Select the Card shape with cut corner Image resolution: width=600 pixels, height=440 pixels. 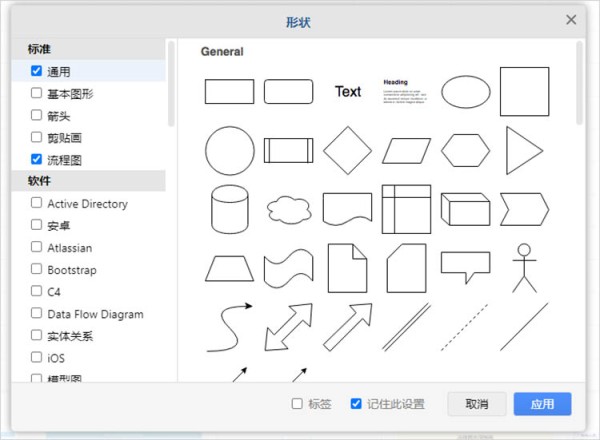click(406, 268)
